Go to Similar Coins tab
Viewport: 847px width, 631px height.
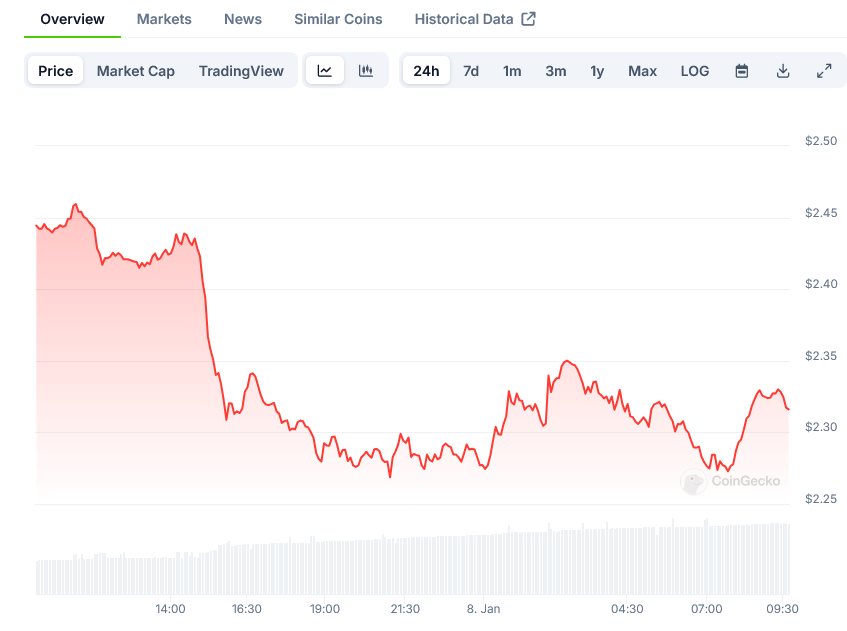coord(338,19)
